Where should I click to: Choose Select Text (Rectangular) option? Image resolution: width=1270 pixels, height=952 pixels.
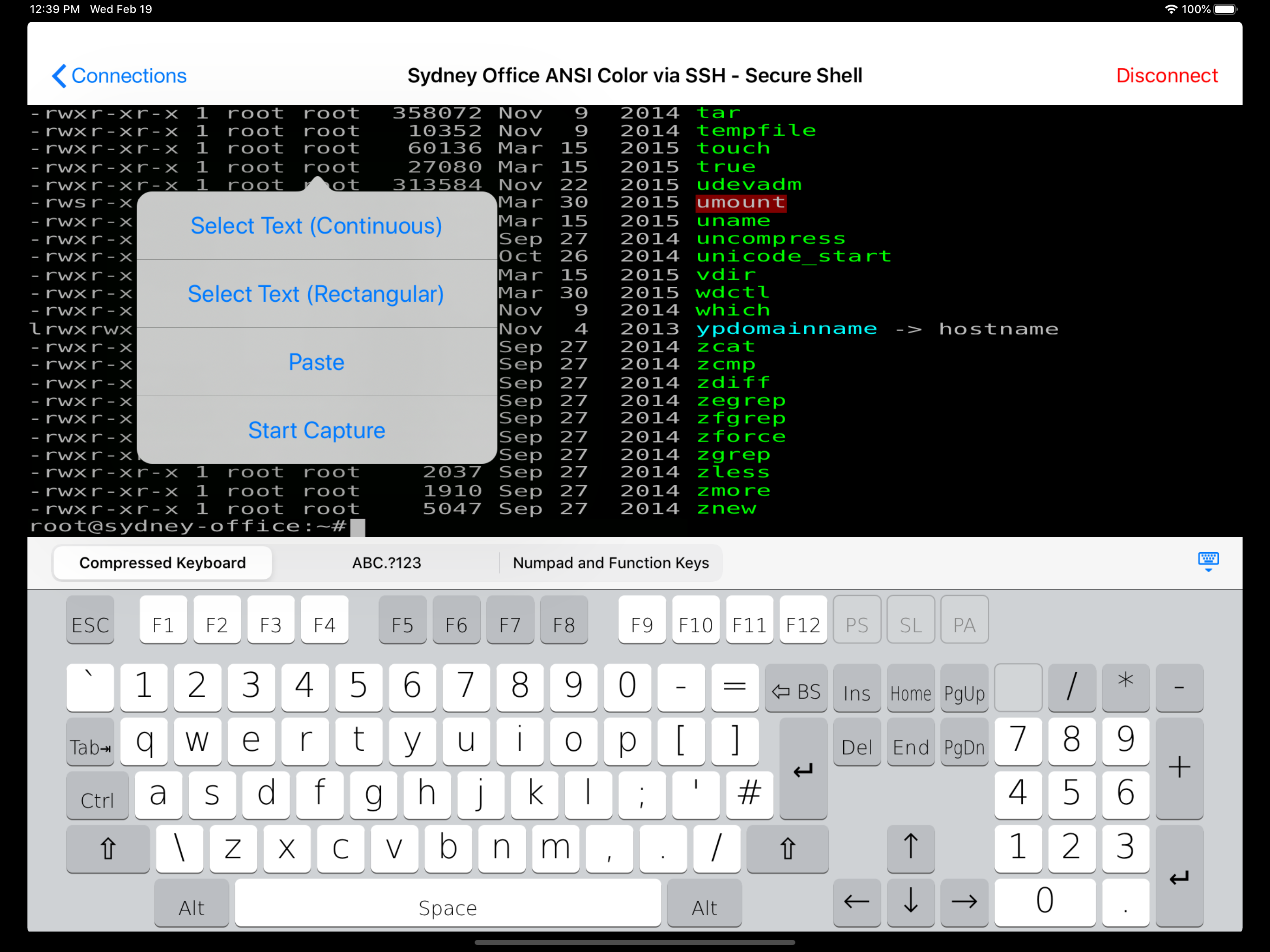(x=316, y=294)
